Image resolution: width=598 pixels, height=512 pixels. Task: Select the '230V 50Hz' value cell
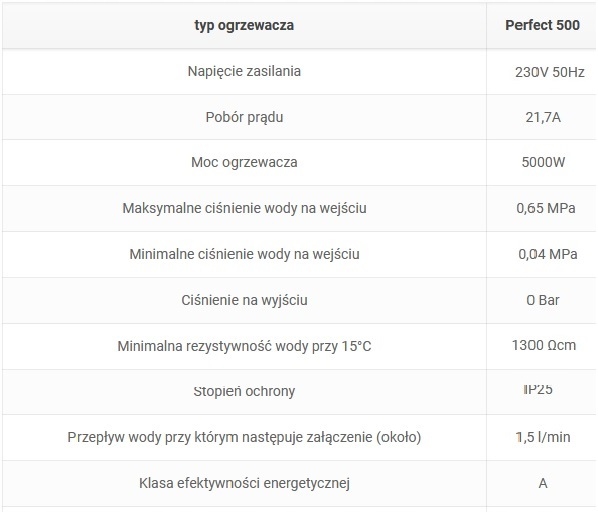(x=550, y=72)
